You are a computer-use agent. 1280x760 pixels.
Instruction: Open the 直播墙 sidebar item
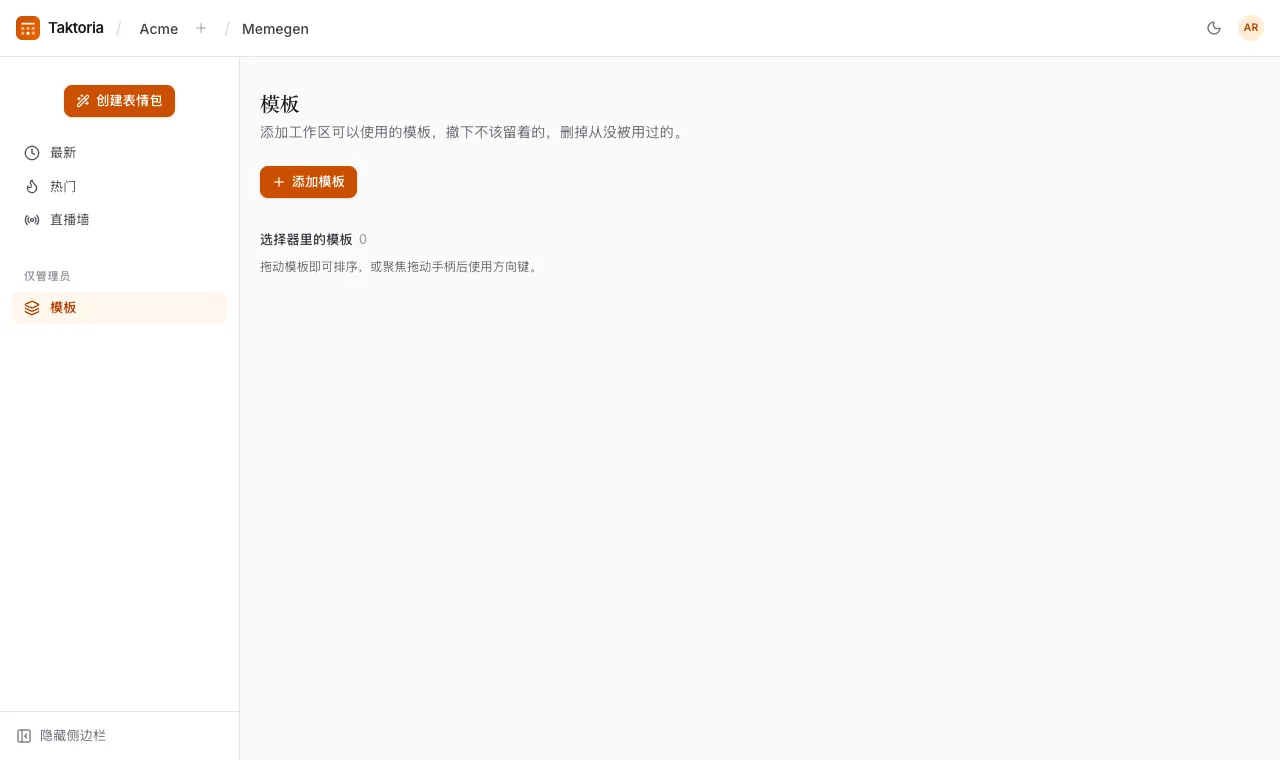pos(119,220)
